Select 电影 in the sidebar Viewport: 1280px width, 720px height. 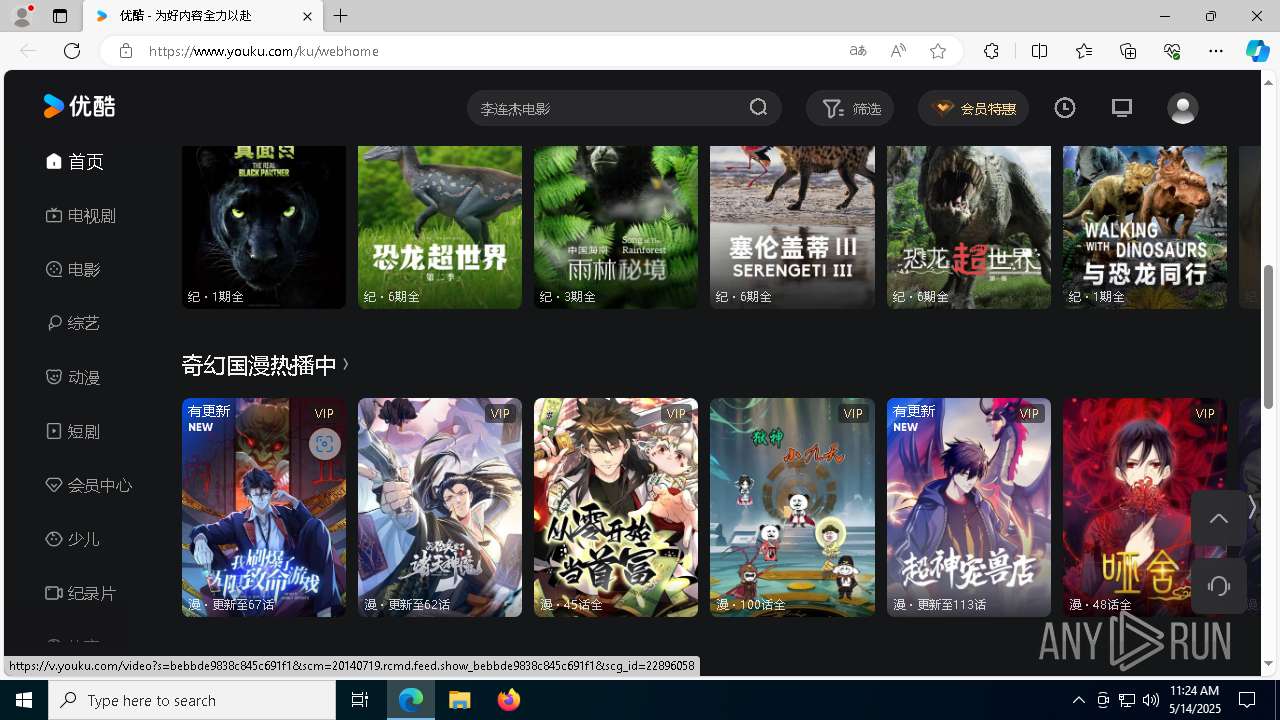click(x=73, y=270)
